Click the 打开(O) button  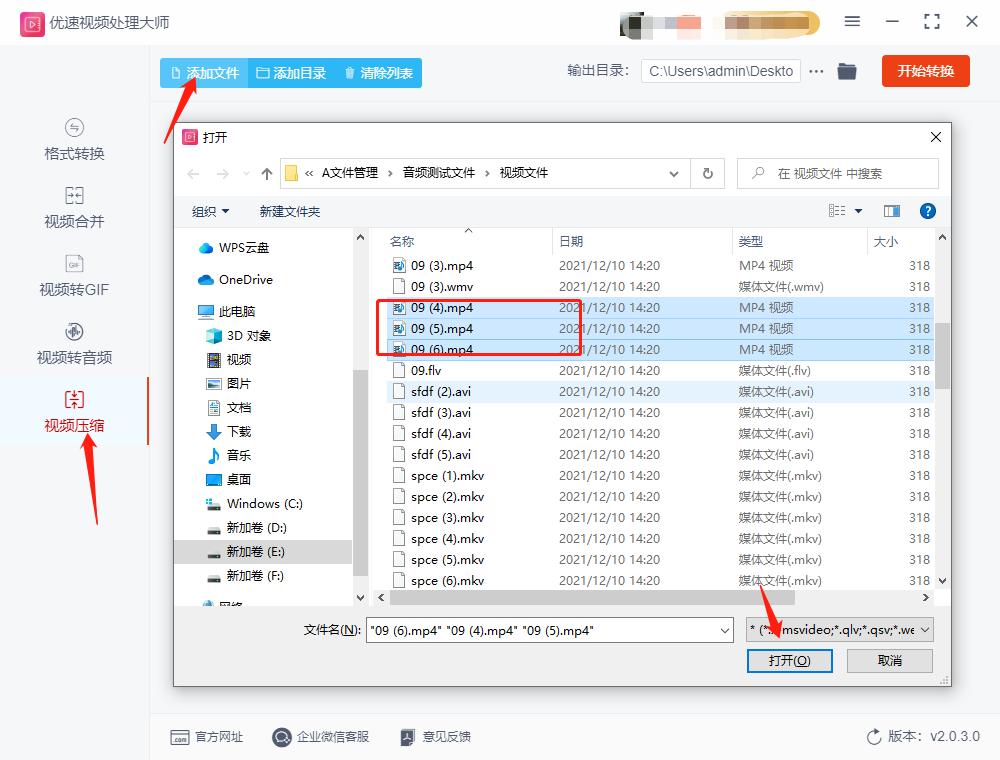[x=789, y=660]
